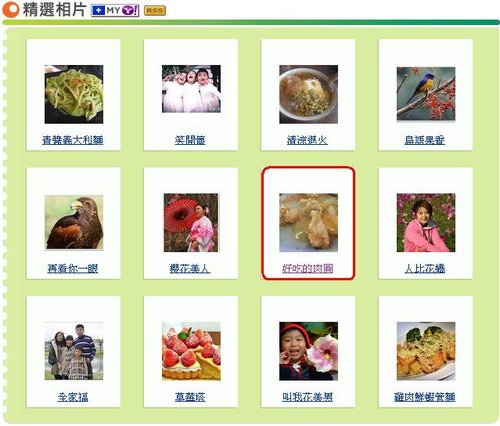Open the 櫻花美人 link
Image resolution: width=500 pixels, height=426 pixels.
point(190,268)
